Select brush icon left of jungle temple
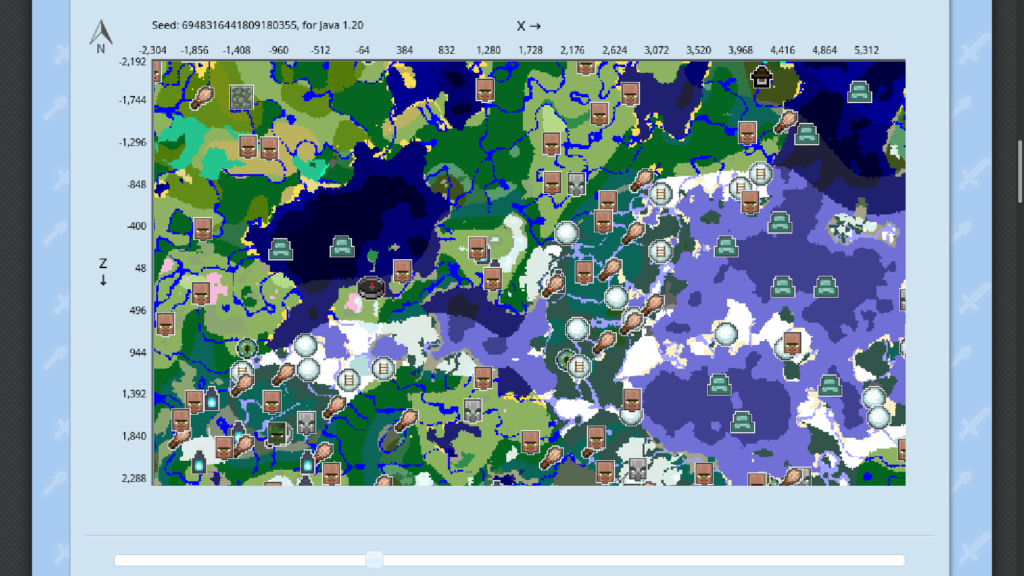The height and width of the screenshot is (576, 1024). pyautogui.click(x=203, y=97)
